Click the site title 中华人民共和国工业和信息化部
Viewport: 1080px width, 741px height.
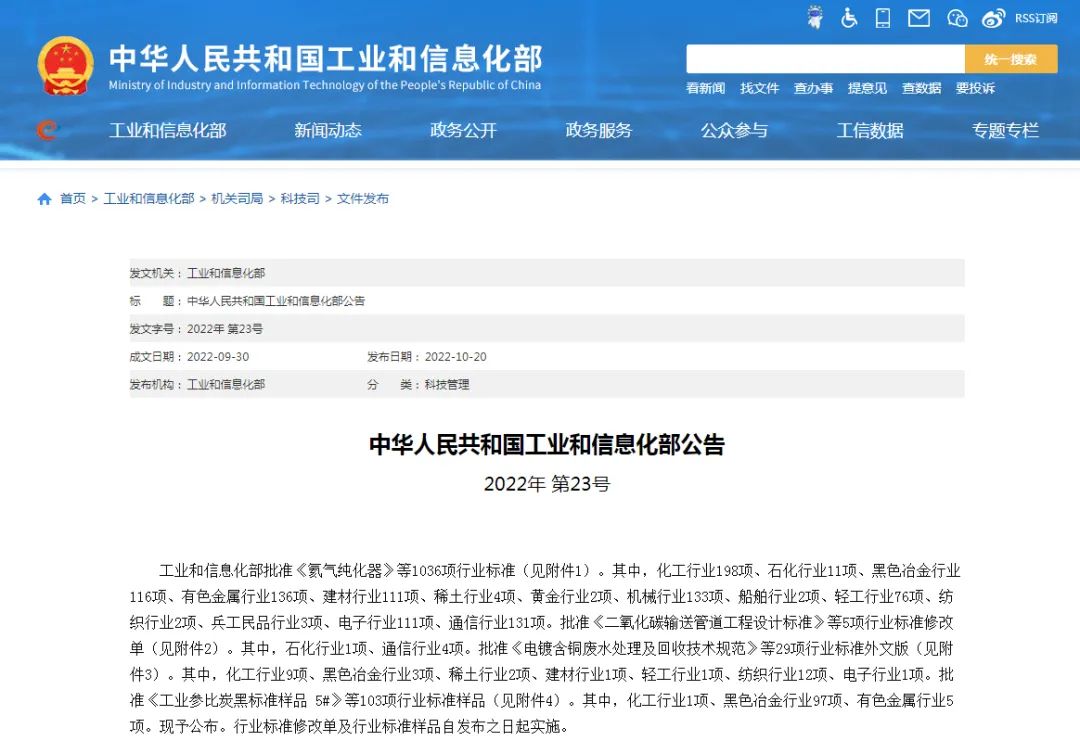click(326, 58)
